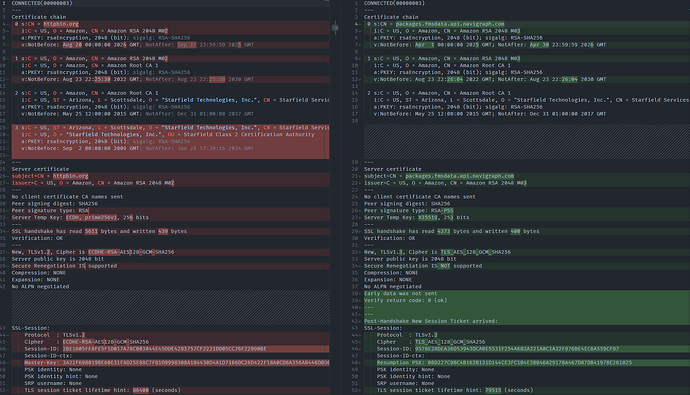Click the added-line marker beside 'Early data was not sent'
The height and width of the screenshot is (395, 690).
point(360,293)
